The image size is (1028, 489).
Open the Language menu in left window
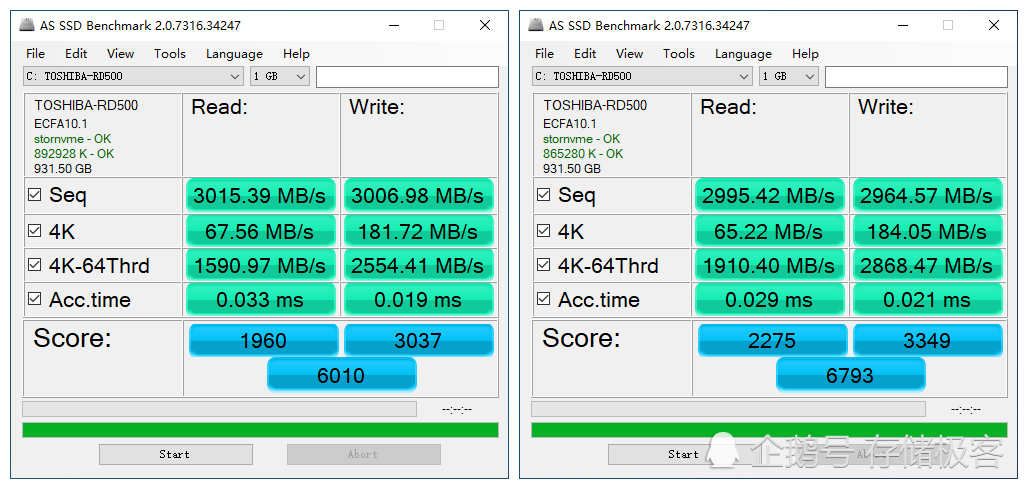point(234,54)
